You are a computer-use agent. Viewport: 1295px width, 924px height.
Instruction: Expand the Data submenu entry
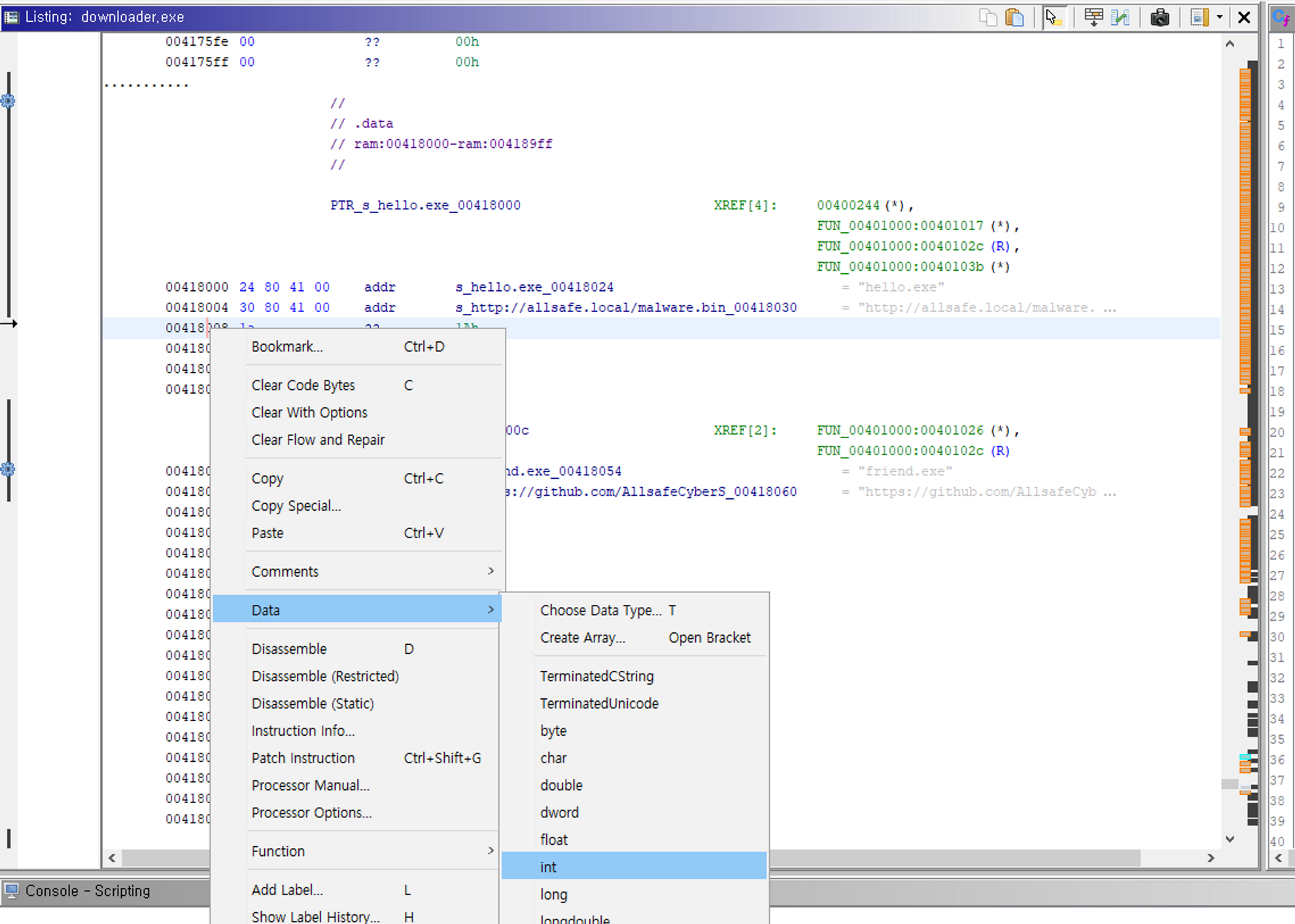pos(357,609)
